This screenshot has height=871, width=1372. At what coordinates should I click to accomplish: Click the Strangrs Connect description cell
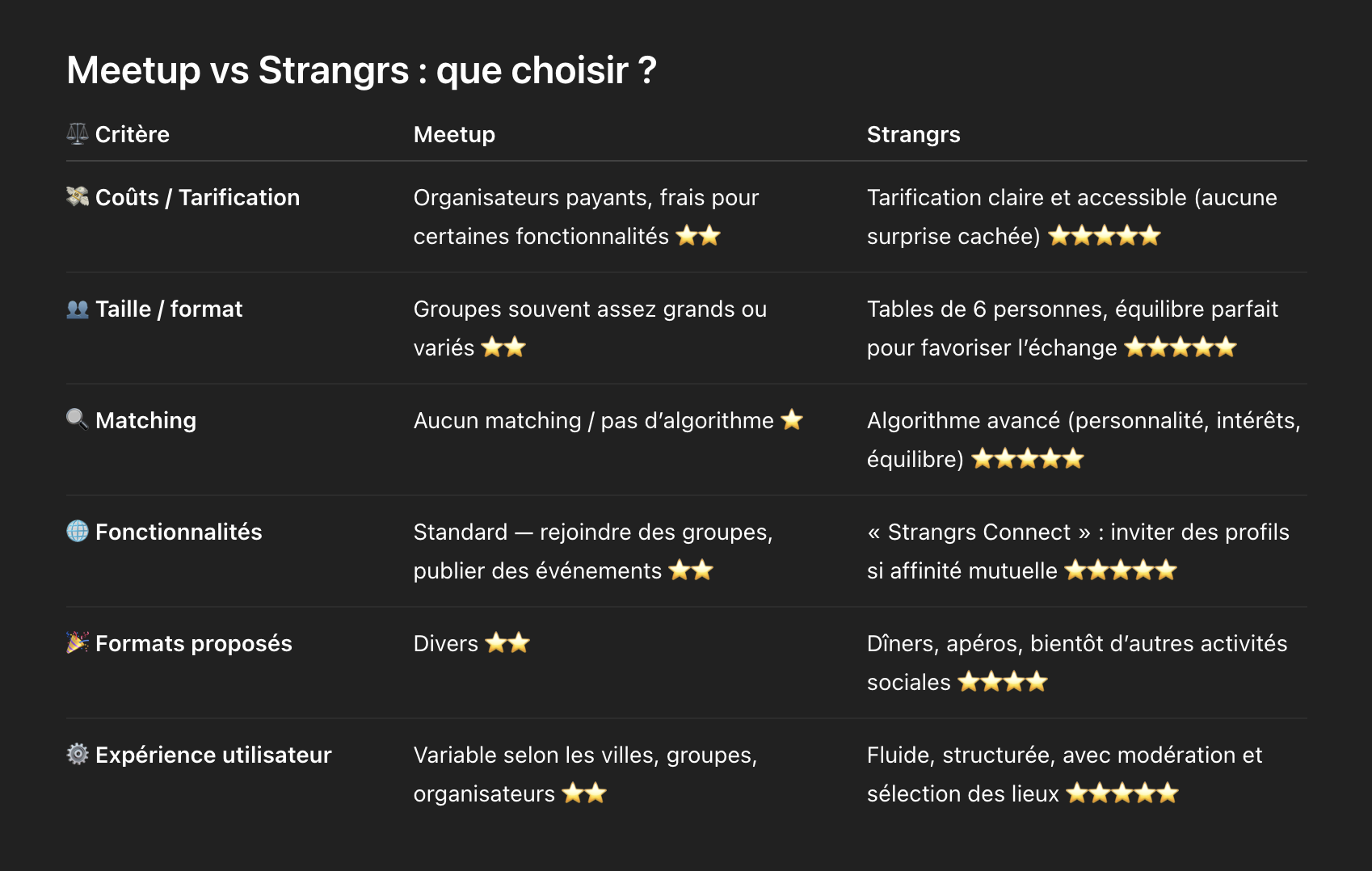point(1077,550)
